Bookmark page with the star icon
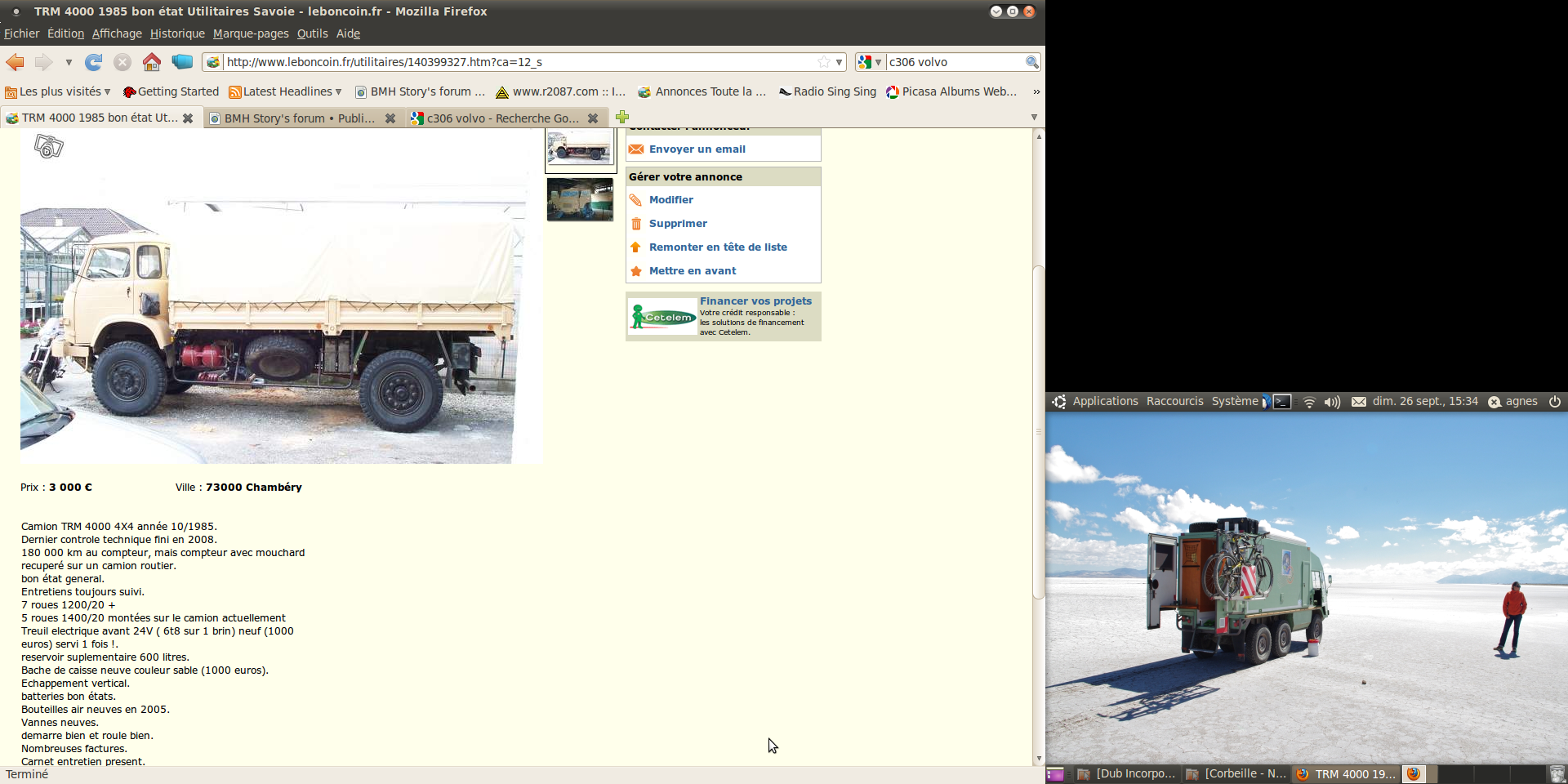The height and width of the screenshot is (784, 1568). [824, 62]
